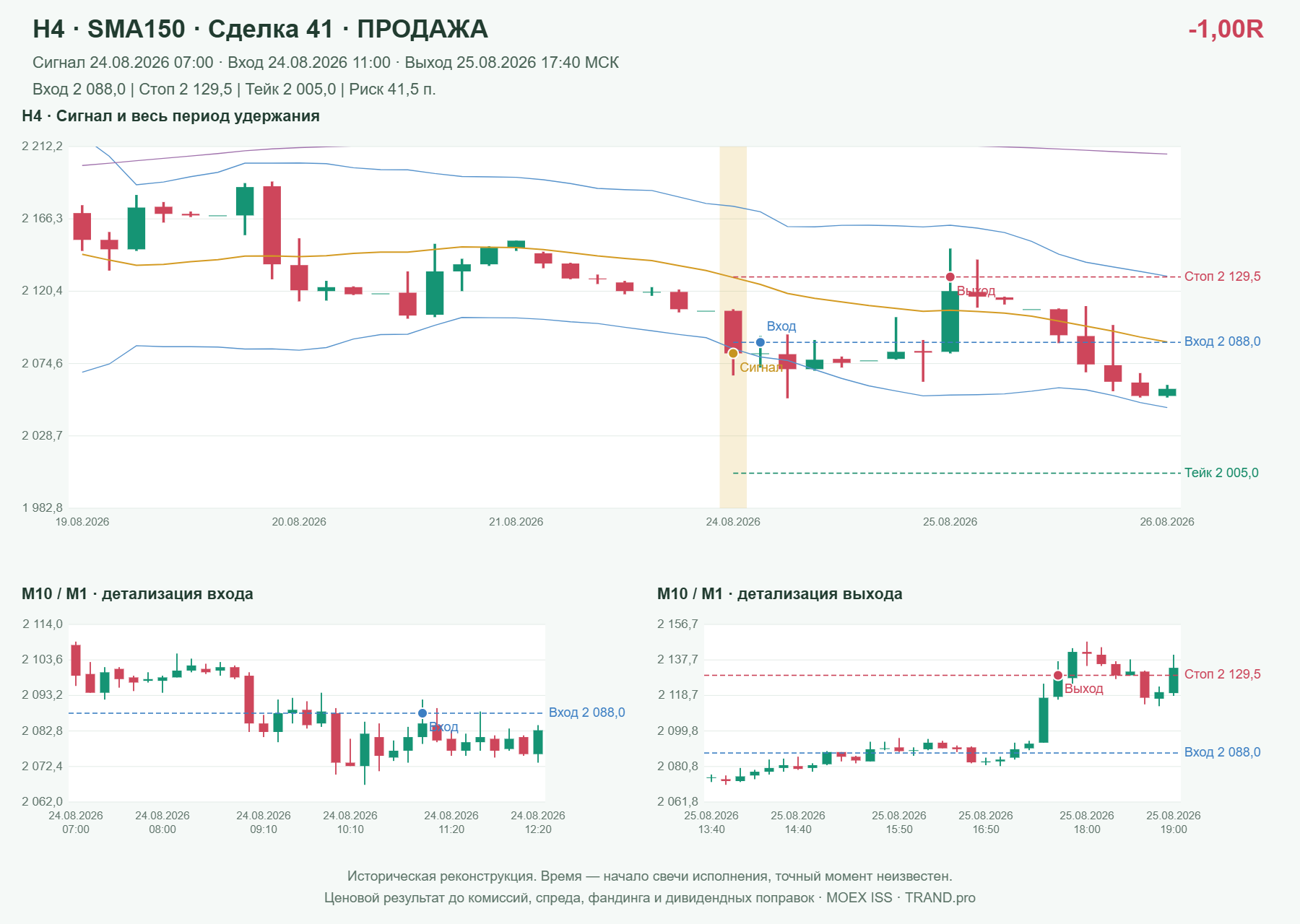Click 'Стоп 2 129,5' label on exit detail chart
The width and height of the screenshot is (1300, 924).
pos(1223,674)
